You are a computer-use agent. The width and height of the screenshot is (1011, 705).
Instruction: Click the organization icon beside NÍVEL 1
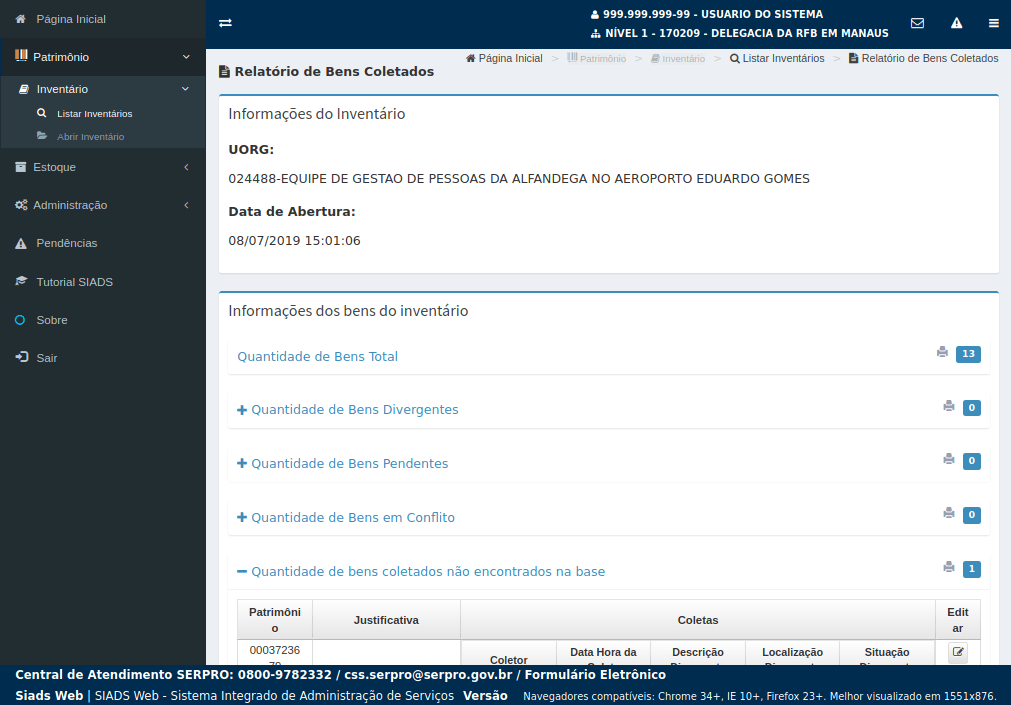point(596,33)
